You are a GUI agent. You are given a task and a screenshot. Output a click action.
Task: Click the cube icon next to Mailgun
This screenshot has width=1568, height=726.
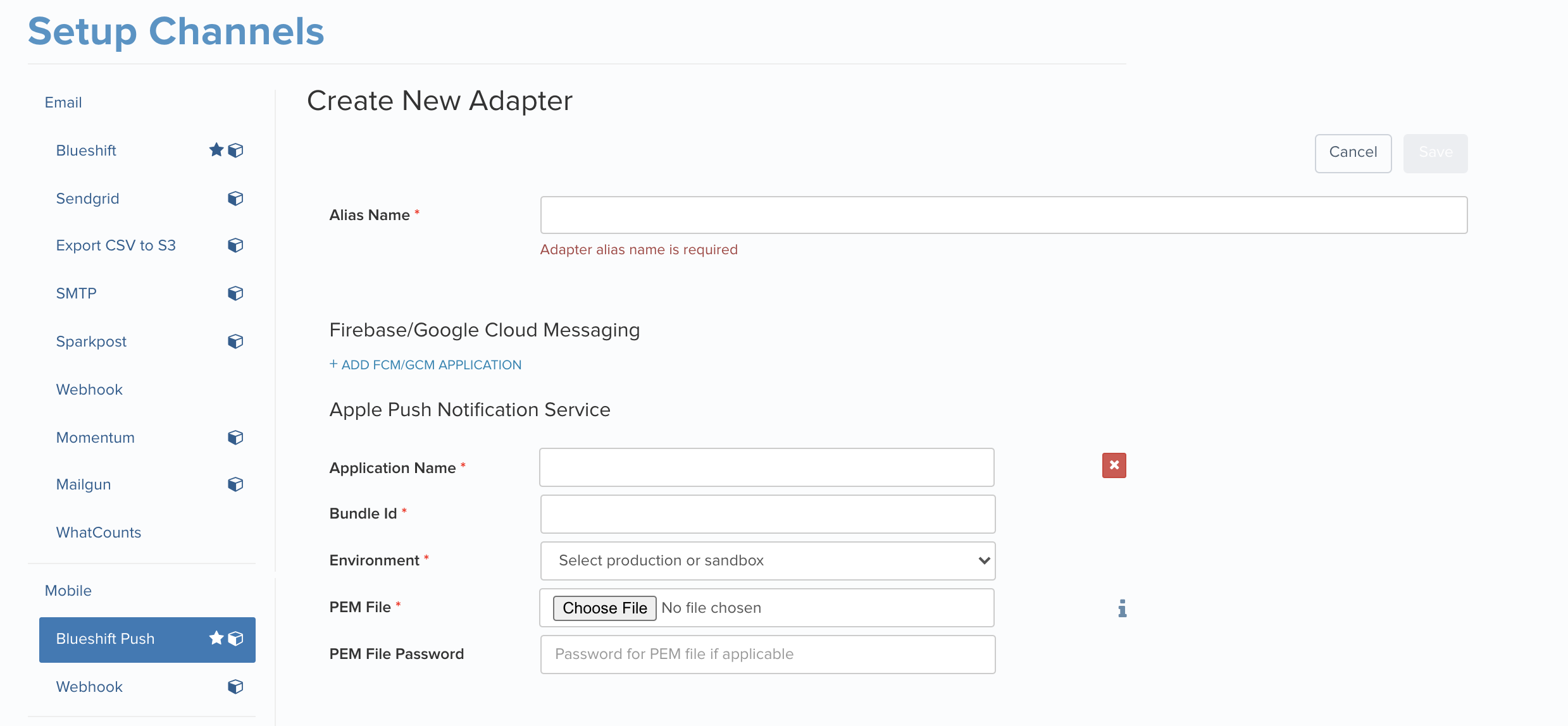235,484
